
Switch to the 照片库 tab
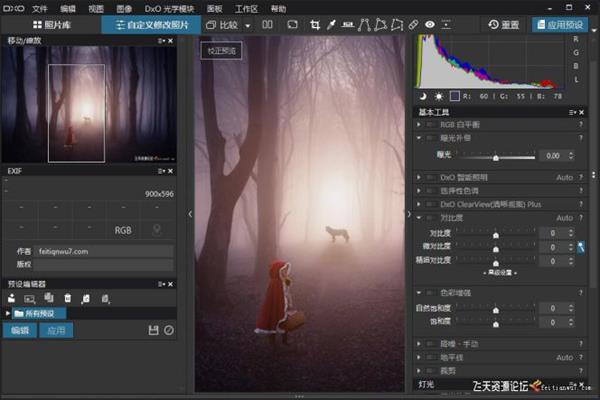pyautogui.click(x=50, y=24)
